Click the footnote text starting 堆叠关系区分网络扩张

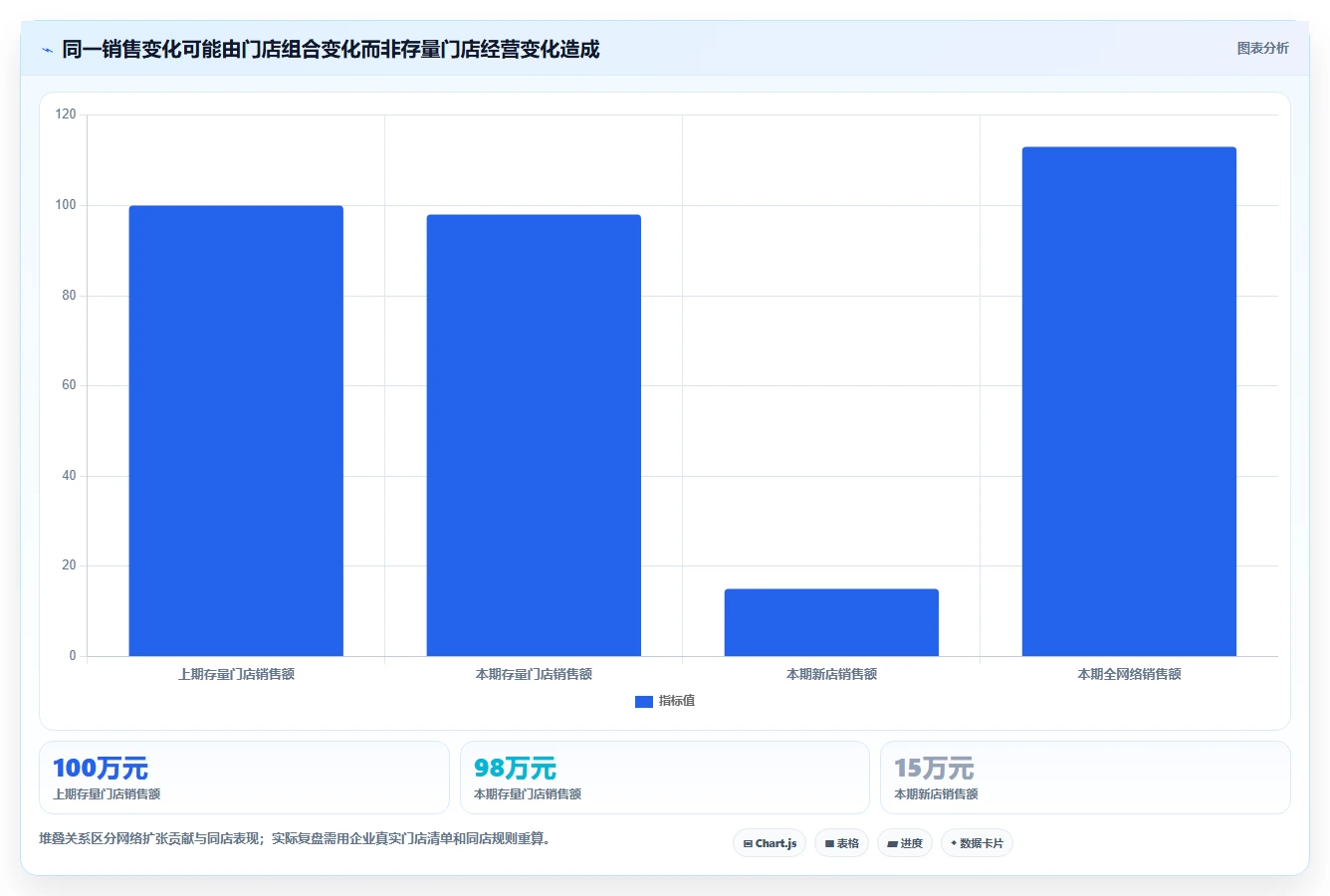tap(295, 838)
